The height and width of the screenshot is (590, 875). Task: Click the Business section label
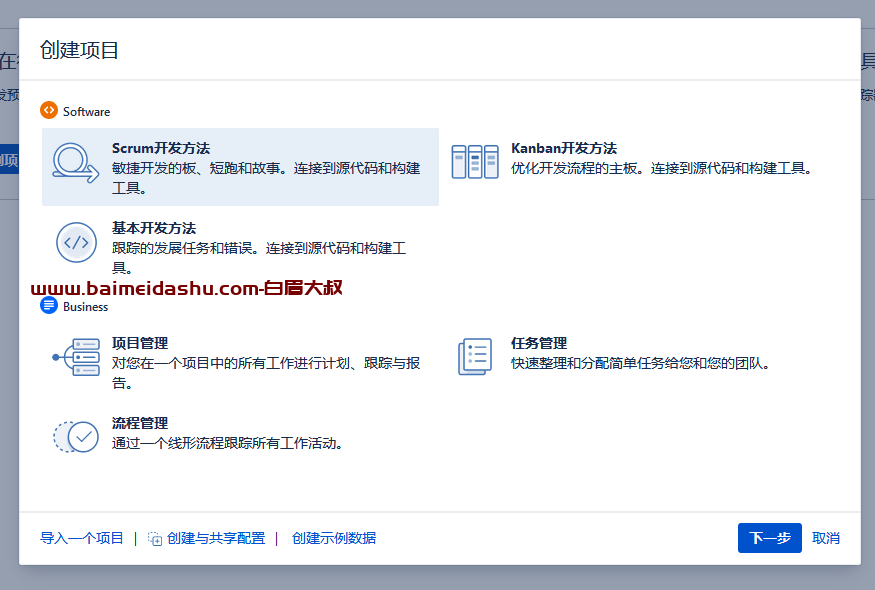tap(85, 306)
